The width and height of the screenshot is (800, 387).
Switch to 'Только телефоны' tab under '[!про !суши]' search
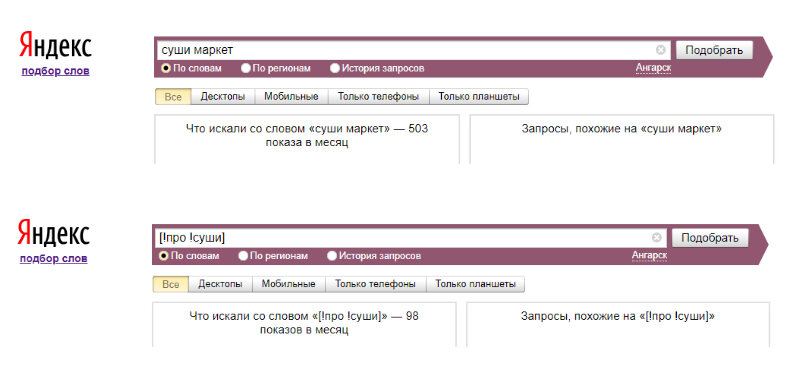point(375,284)
